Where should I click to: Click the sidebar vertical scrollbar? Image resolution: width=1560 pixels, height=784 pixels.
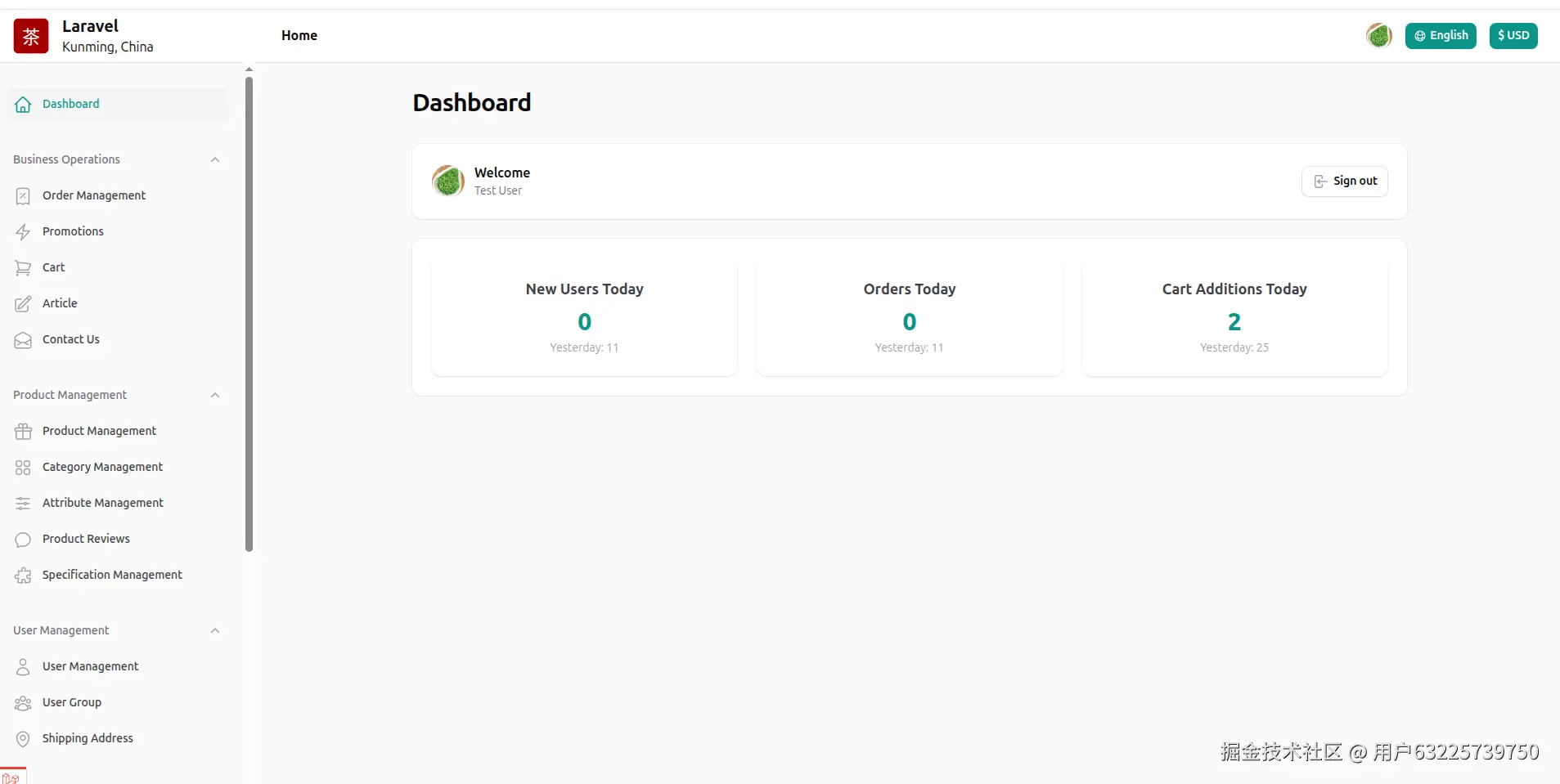pyautogui.click(x=249, y=315)
